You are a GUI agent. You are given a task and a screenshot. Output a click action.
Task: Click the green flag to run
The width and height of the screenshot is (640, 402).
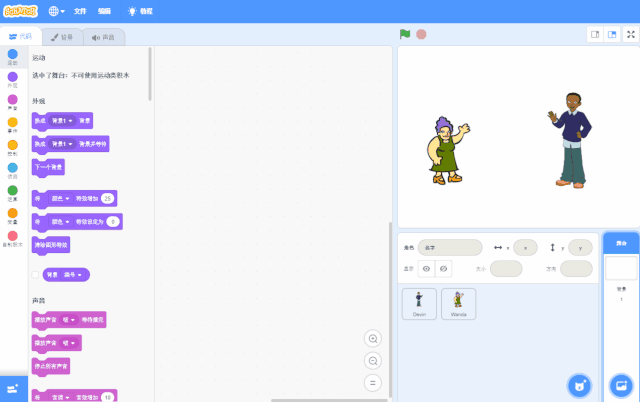pyautogui.click(x=405, y=34)
